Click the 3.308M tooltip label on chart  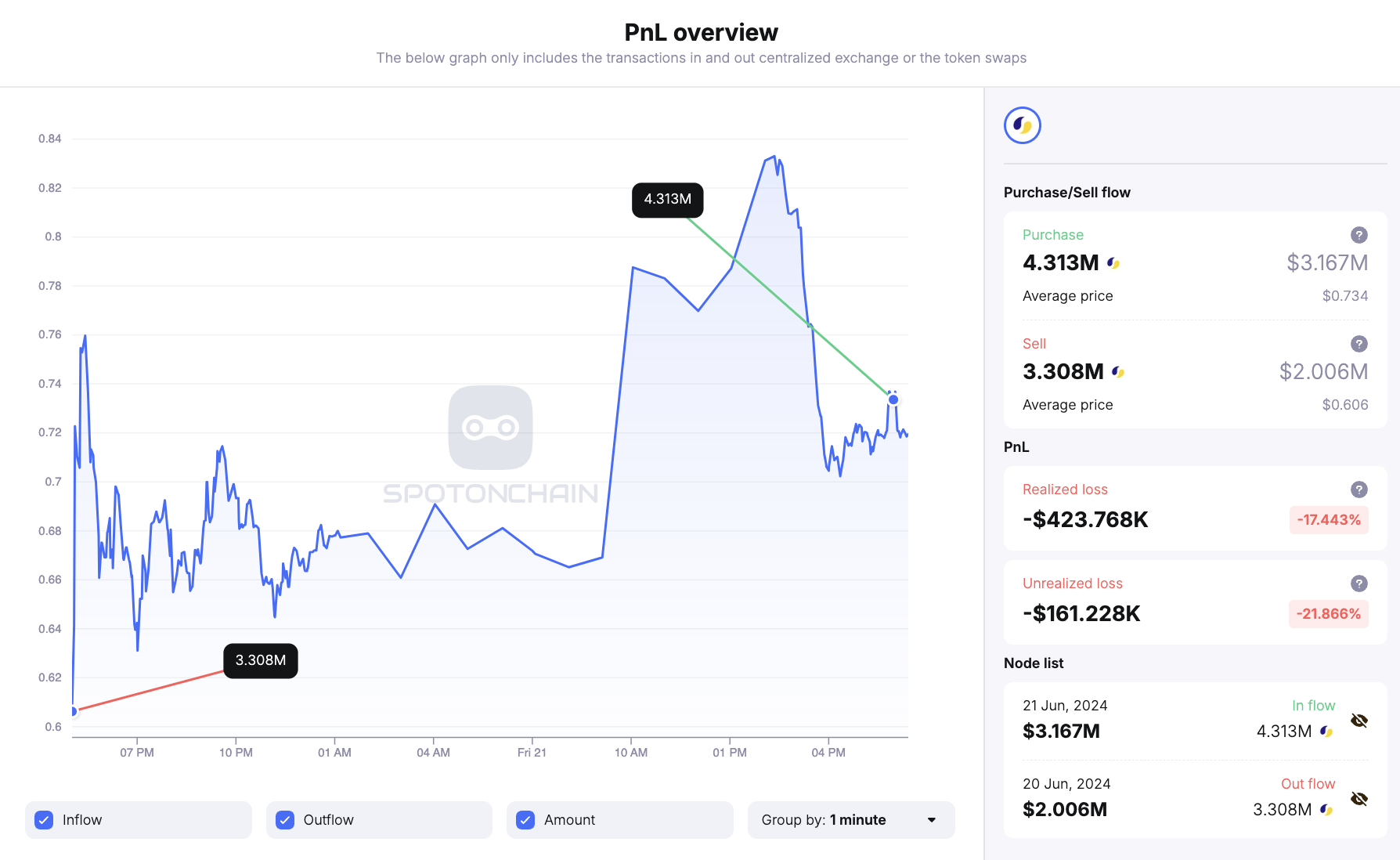260,661
